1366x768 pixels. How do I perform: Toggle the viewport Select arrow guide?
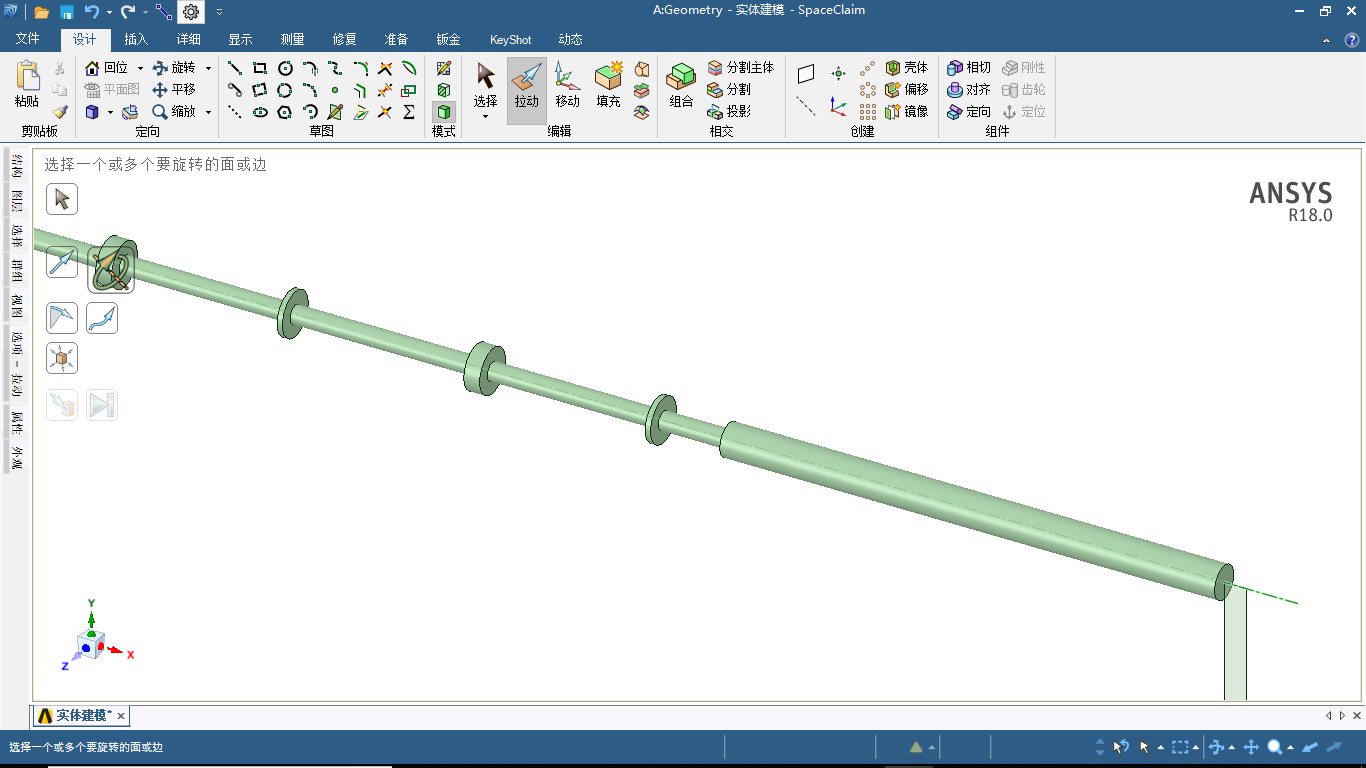coord(62,199)
